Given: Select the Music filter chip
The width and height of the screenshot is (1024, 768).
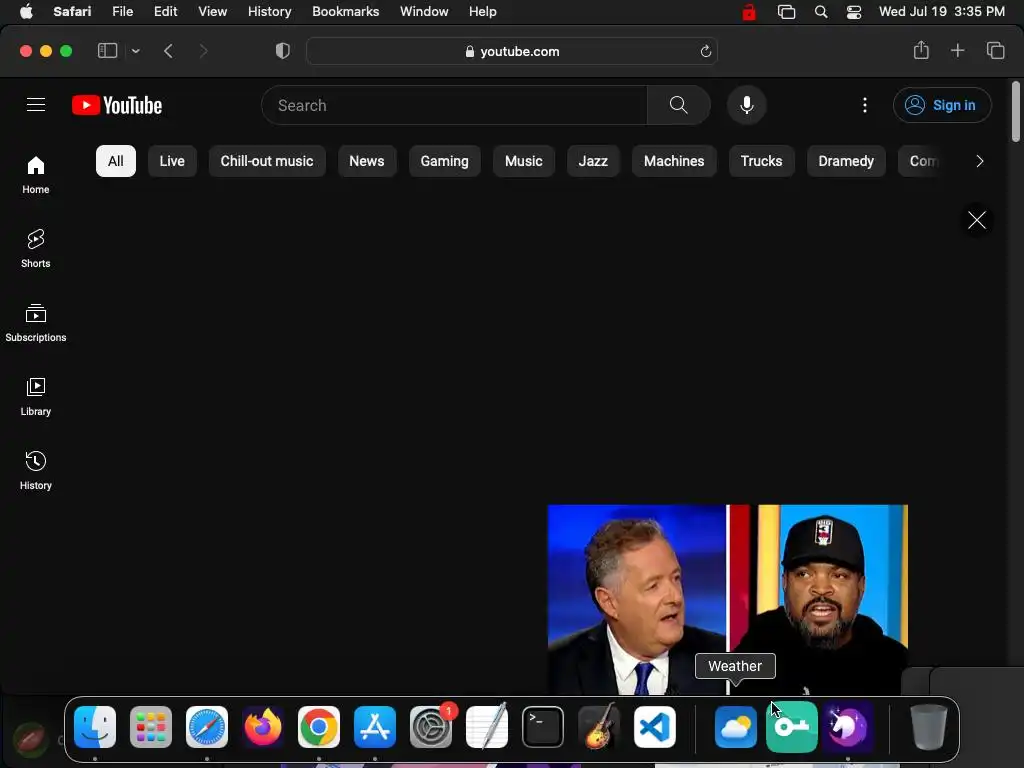Looking at the screenshot, I should [x=523, y=161].
